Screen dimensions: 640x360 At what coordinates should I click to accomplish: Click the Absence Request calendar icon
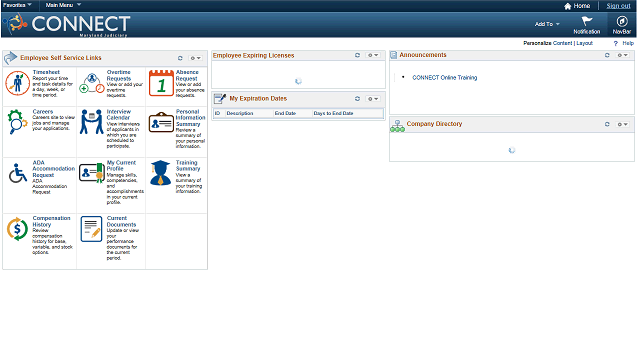pos(161,83)
